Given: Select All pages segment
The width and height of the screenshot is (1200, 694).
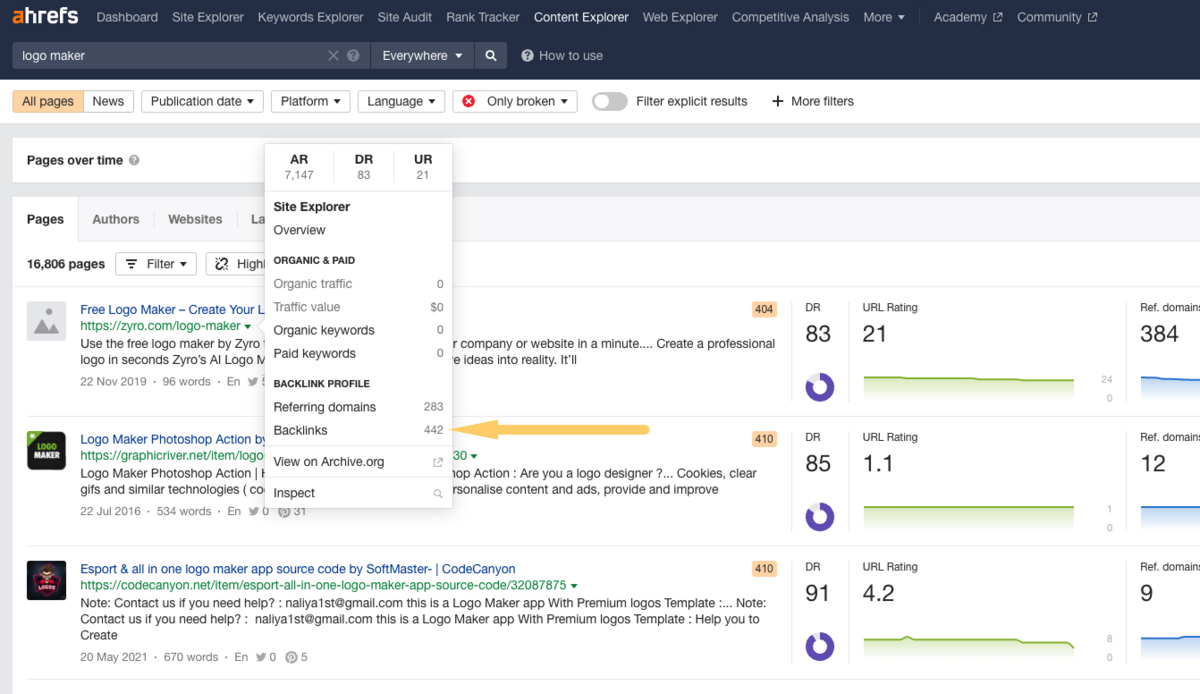Looking at the screenshot, I should (x=48, y=101).
